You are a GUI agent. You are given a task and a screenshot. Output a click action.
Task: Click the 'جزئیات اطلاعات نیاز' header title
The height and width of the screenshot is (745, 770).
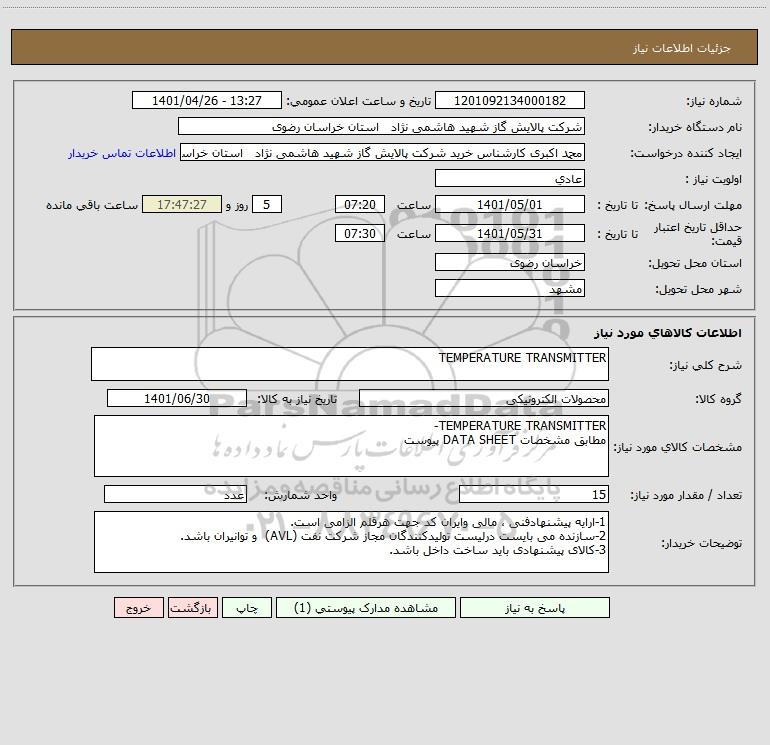tap(682, 48)
